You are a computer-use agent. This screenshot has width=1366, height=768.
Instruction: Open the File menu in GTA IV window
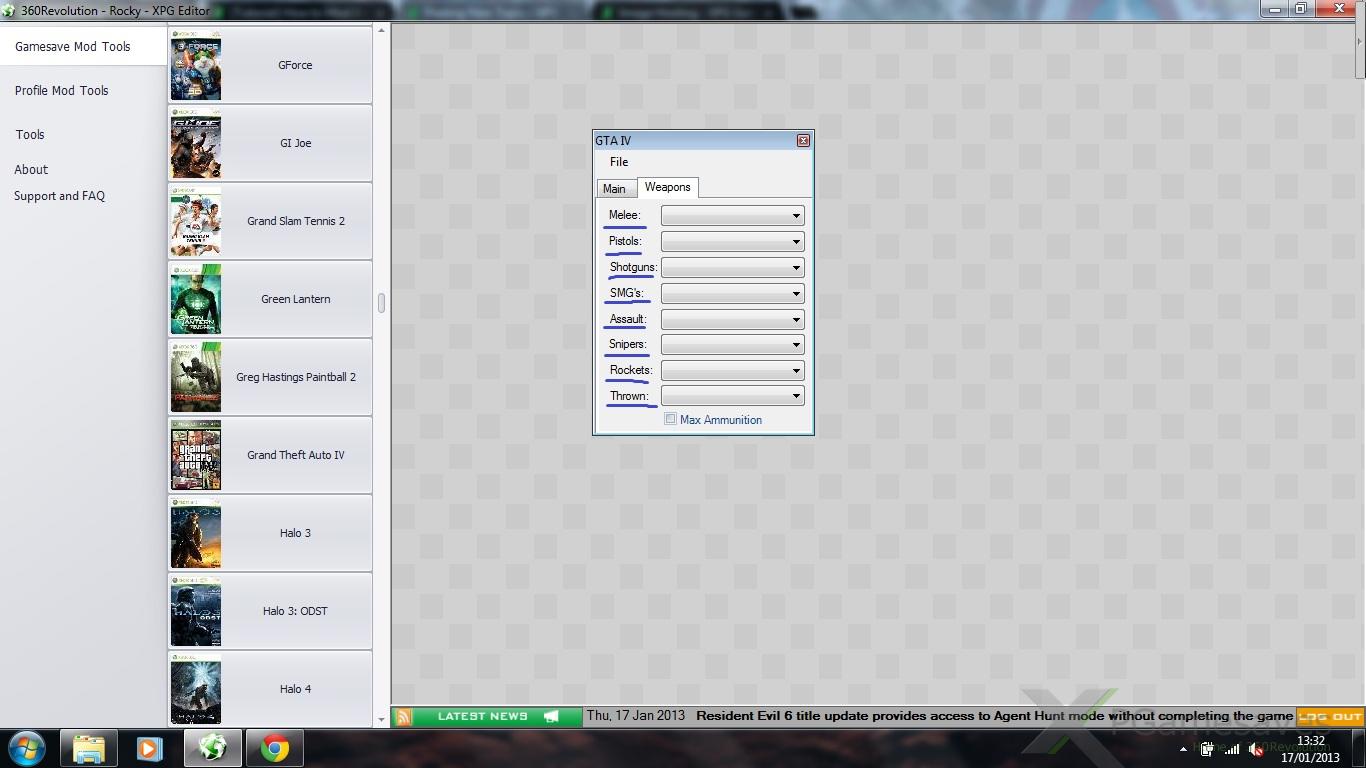tap(619, 162)
